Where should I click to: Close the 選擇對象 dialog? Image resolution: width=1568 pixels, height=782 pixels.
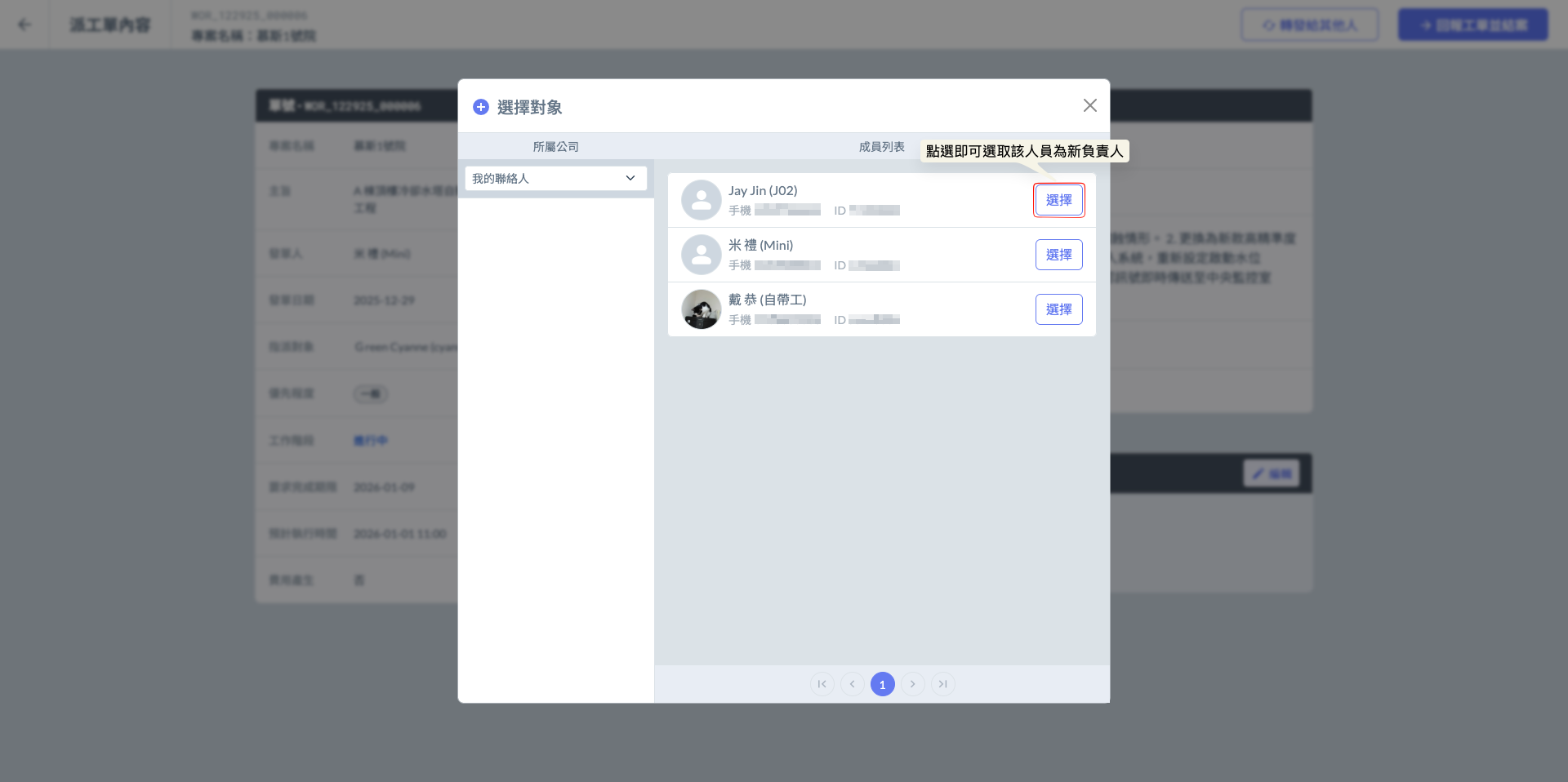pyautogui.click(x=1089, y=105)
